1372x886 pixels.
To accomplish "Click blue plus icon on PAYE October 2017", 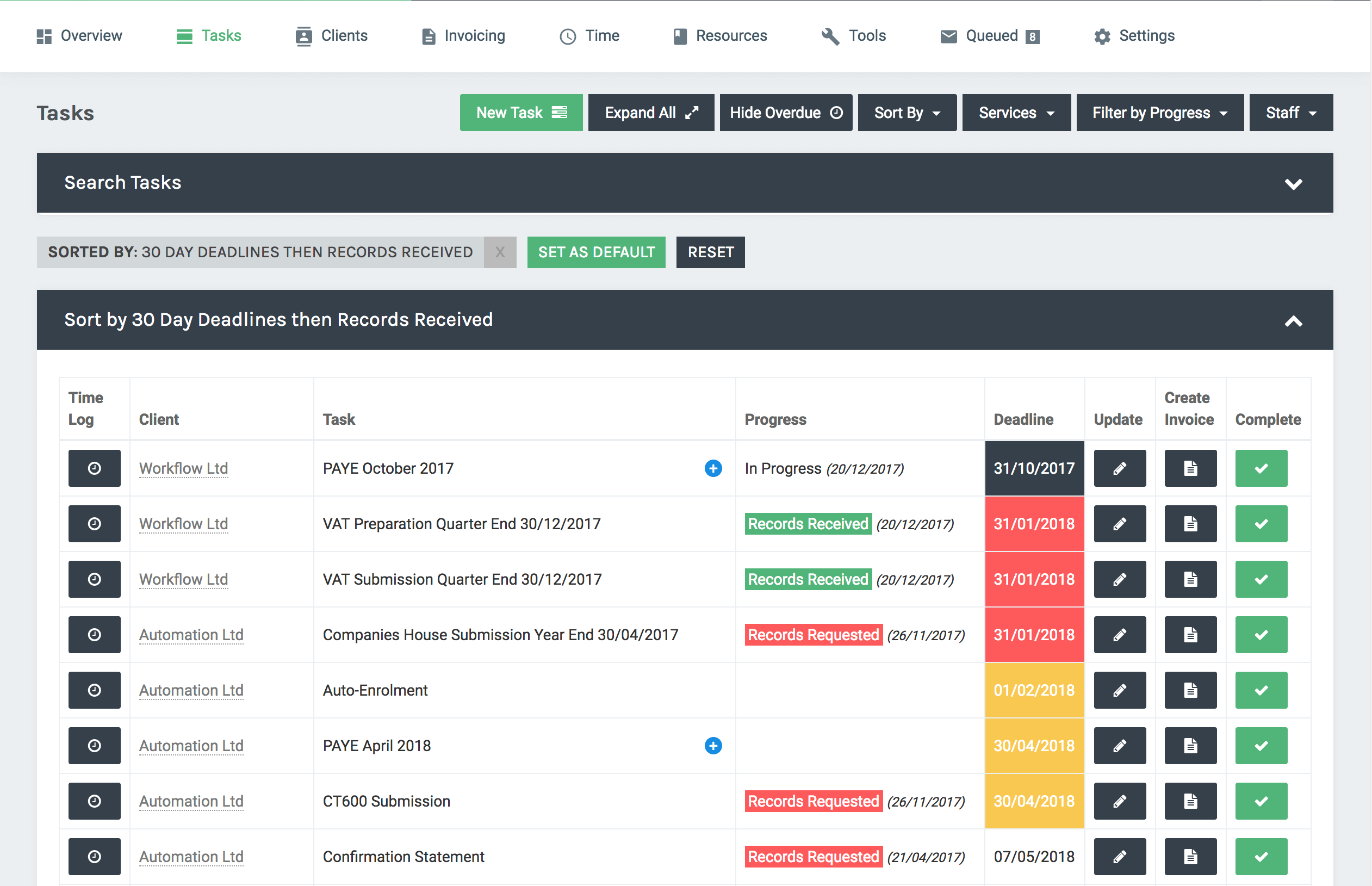I will click(x=713, y=468).
